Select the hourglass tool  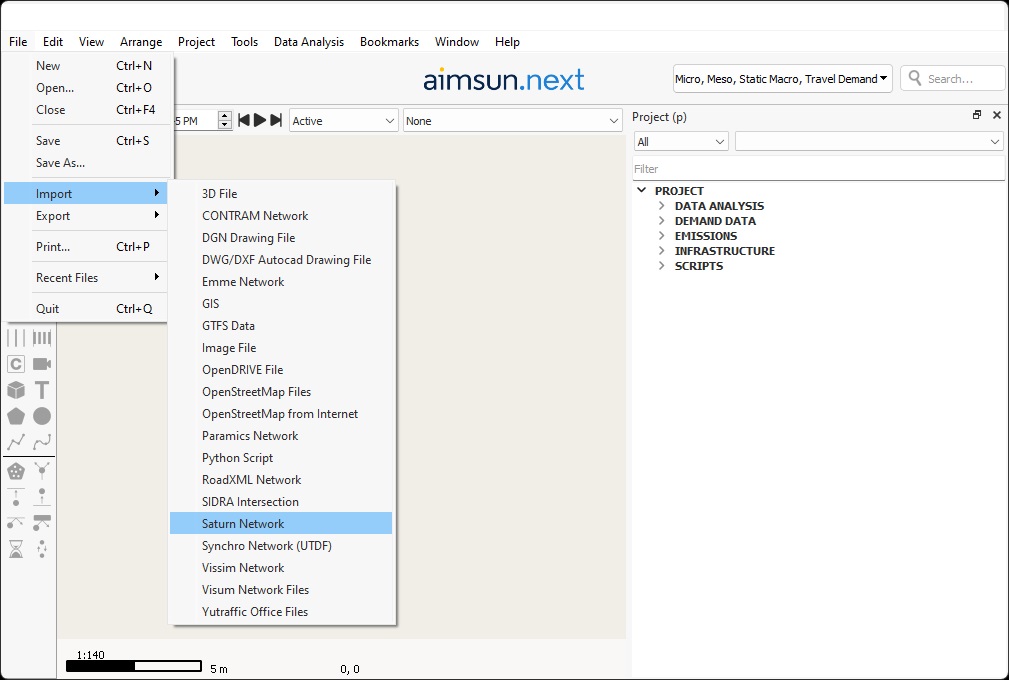16,549
